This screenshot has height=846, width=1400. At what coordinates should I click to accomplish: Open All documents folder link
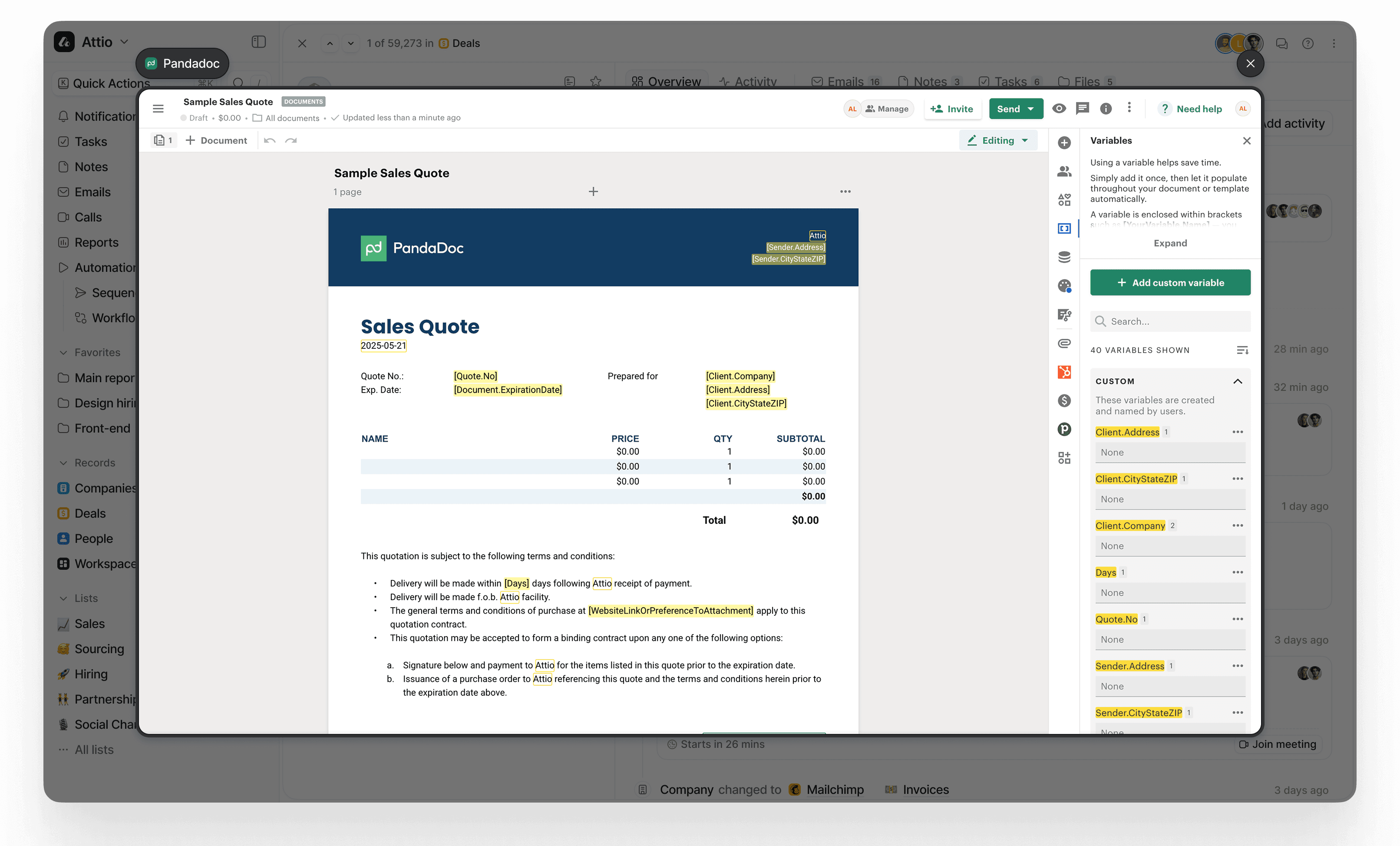pyautogui.click(x=286, y=118)
